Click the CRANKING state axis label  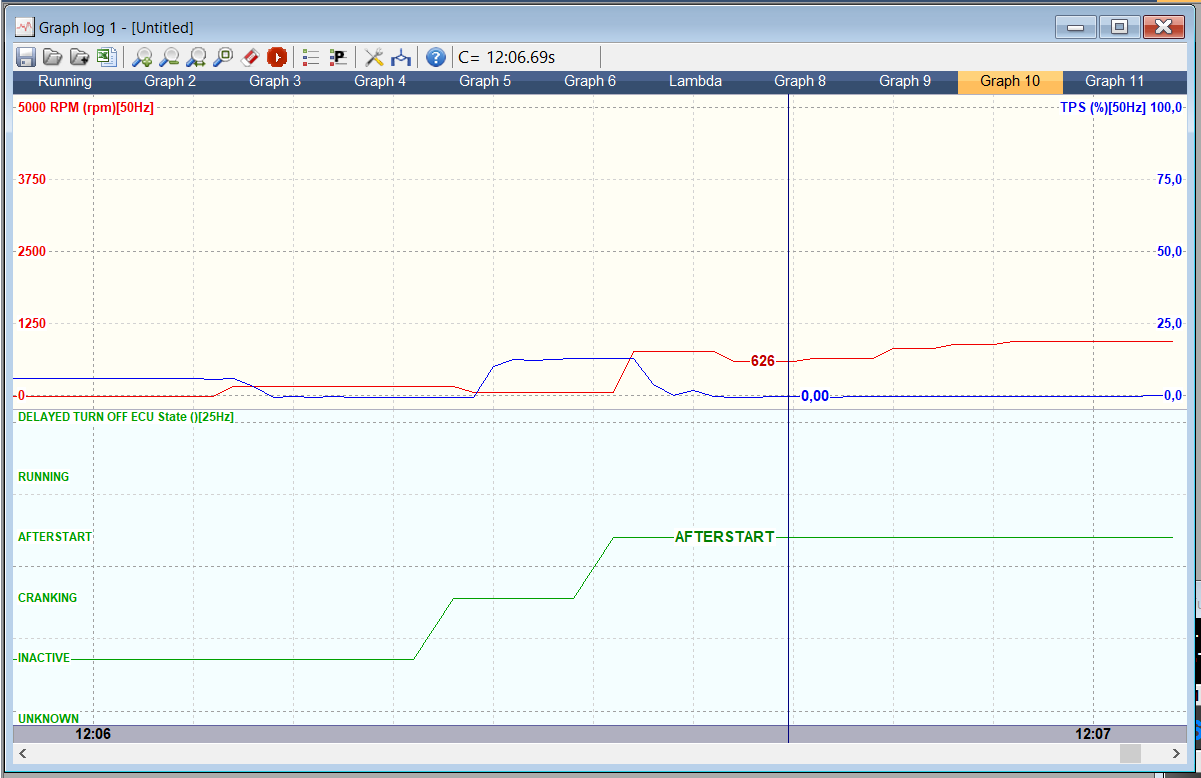pyautogui.click(x=48, y=598)
